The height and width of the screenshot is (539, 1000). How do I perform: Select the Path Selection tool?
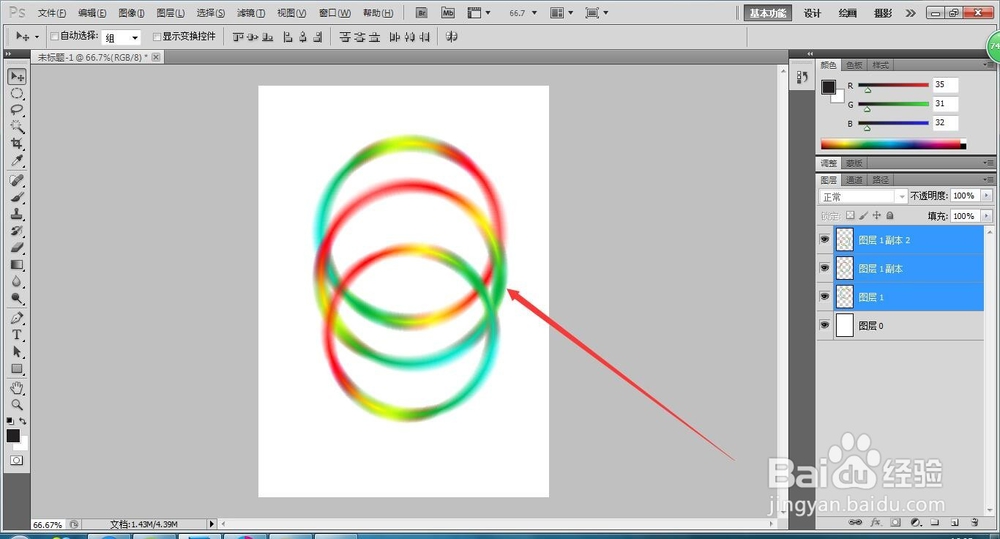tap(17, 351)
